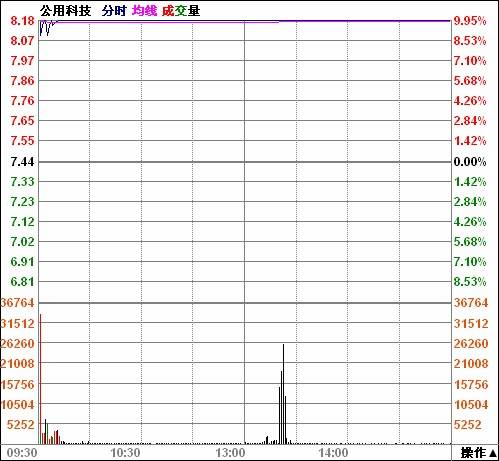
Task: Click the 8.18 limit-up price label
Action: tap(22, 21)
